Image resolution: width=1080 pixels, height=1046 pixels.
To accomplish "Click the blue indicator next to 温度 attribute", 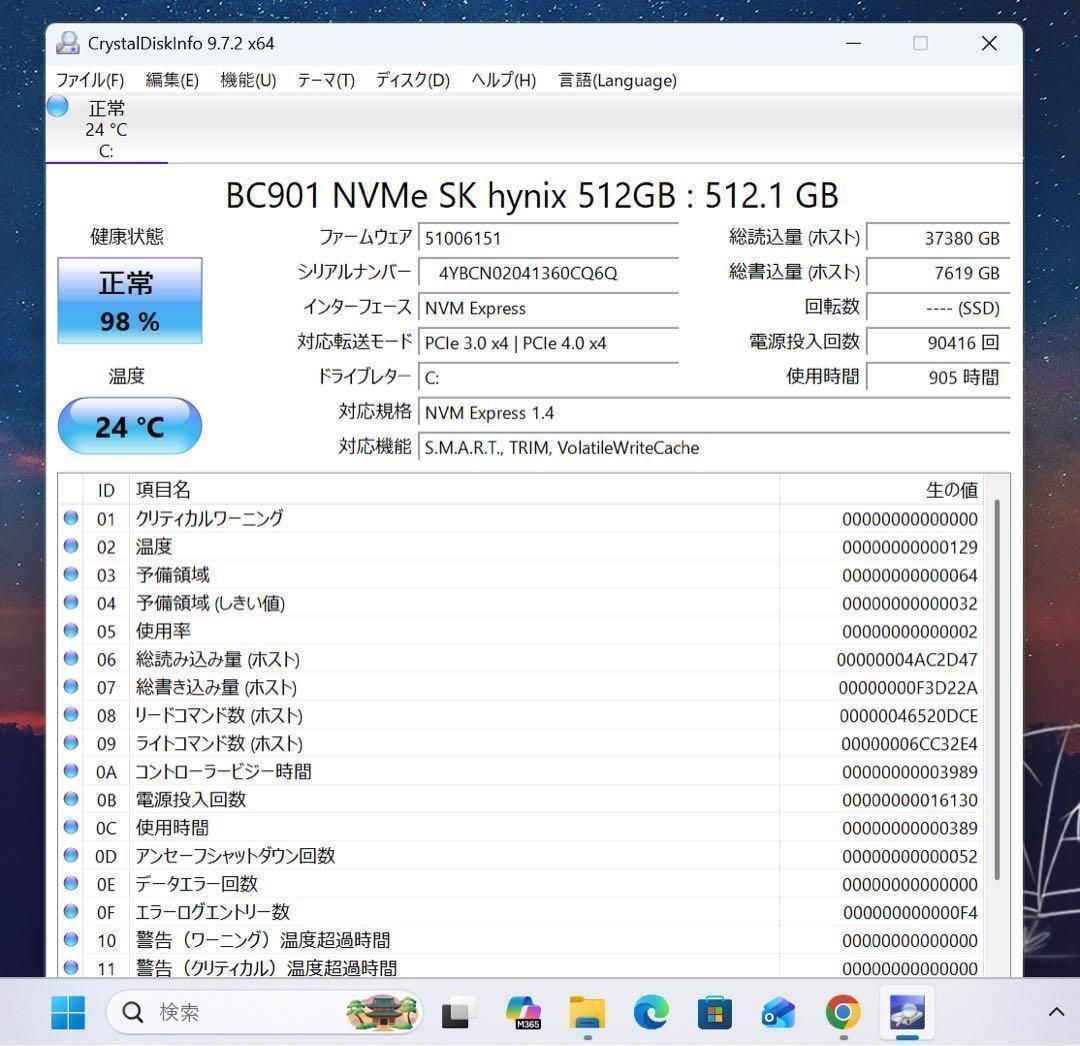I will (x=70, y=546).
